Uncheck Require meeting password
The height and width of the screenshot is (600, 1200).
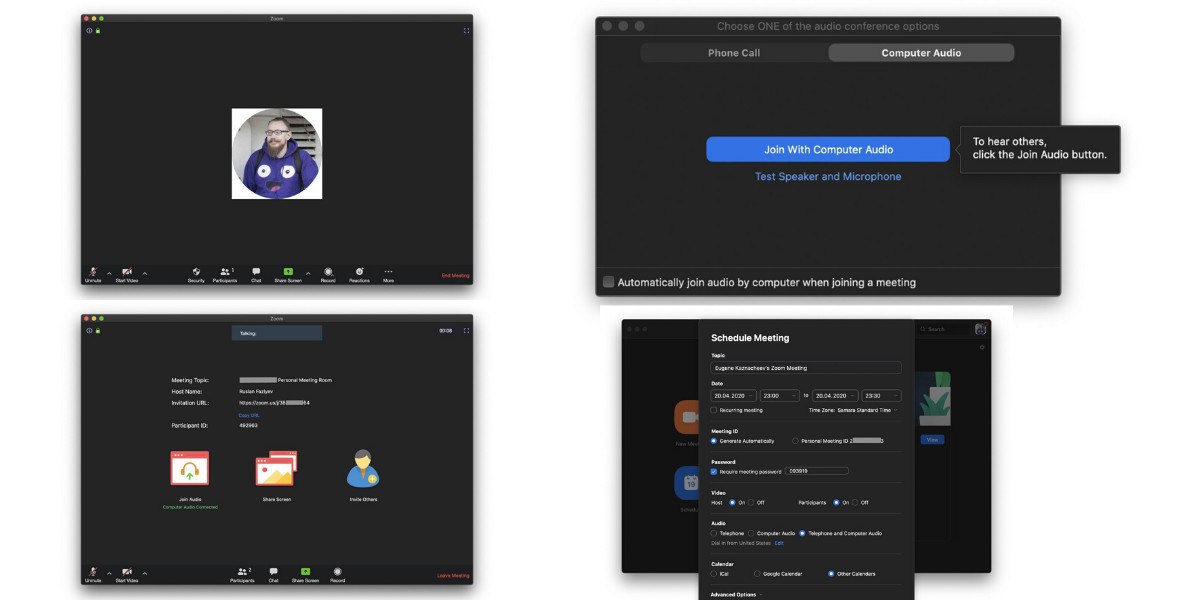point(713,471)
